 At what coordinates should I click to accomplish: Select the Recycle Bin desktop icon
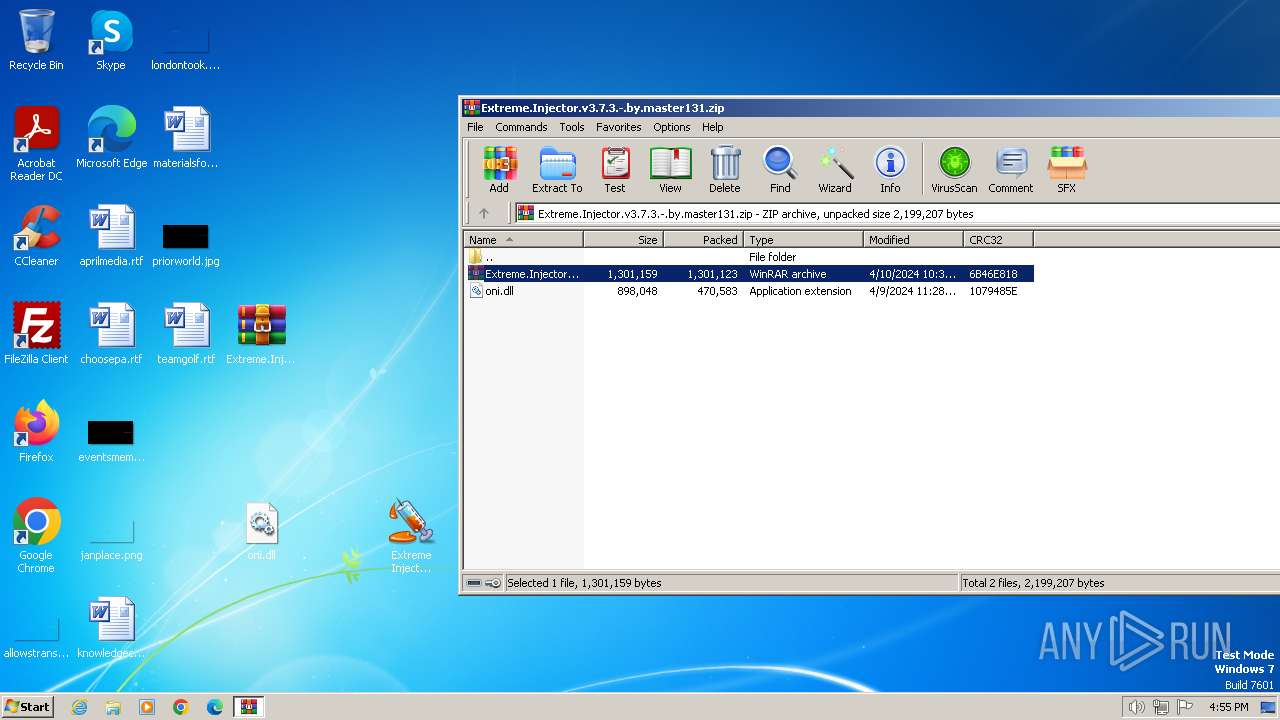coord(36,40)
